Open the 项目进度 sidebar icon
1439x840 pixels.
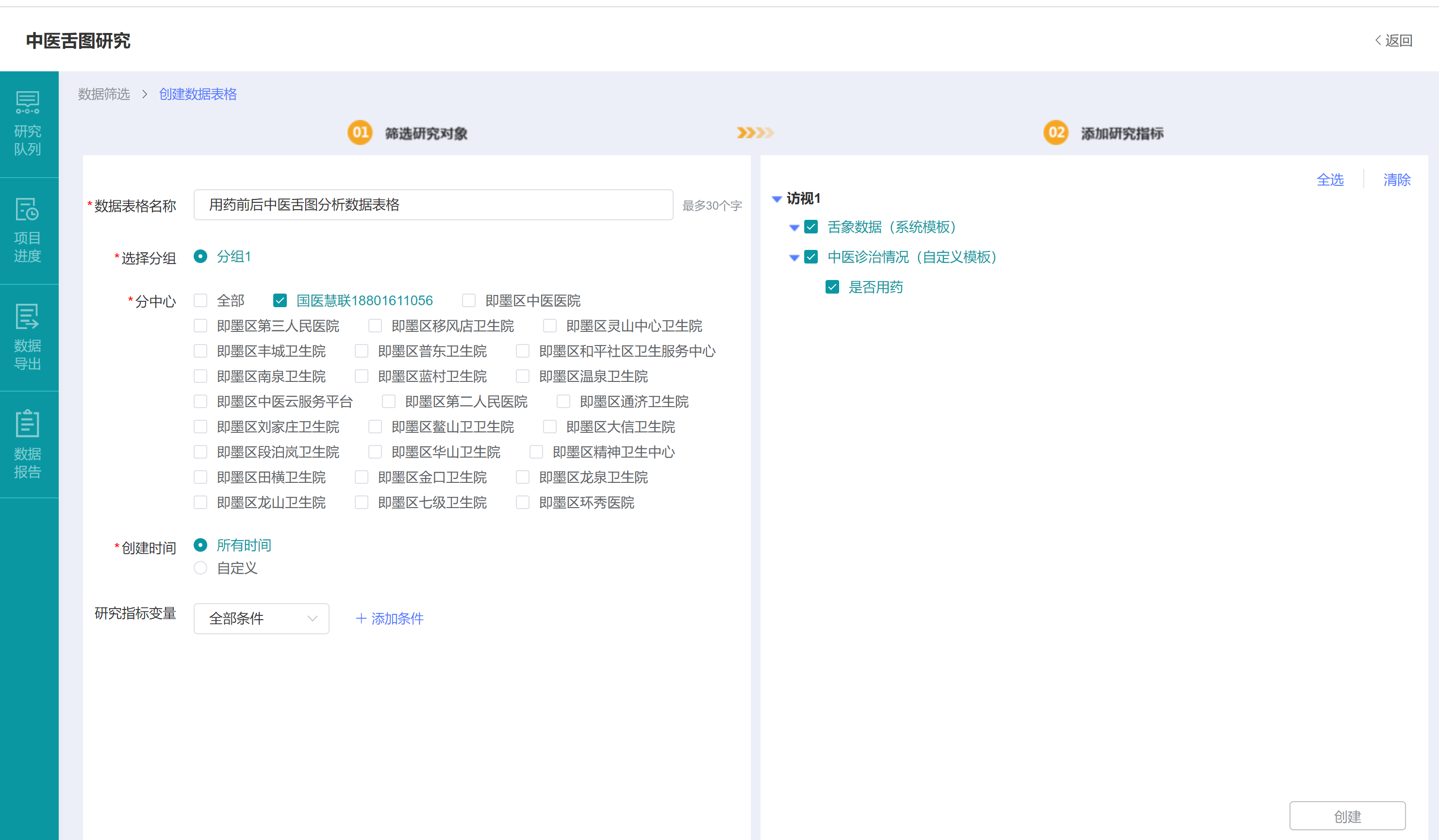(27, 210)
